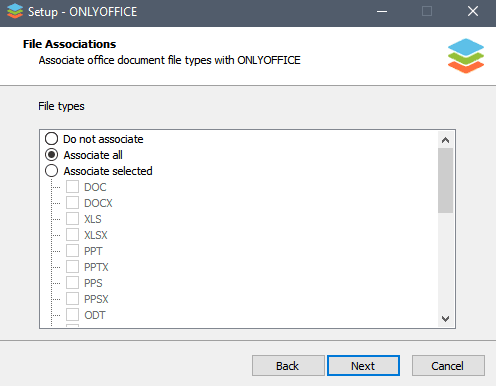Click the scroll down arrow in file types list

[445, 319]
